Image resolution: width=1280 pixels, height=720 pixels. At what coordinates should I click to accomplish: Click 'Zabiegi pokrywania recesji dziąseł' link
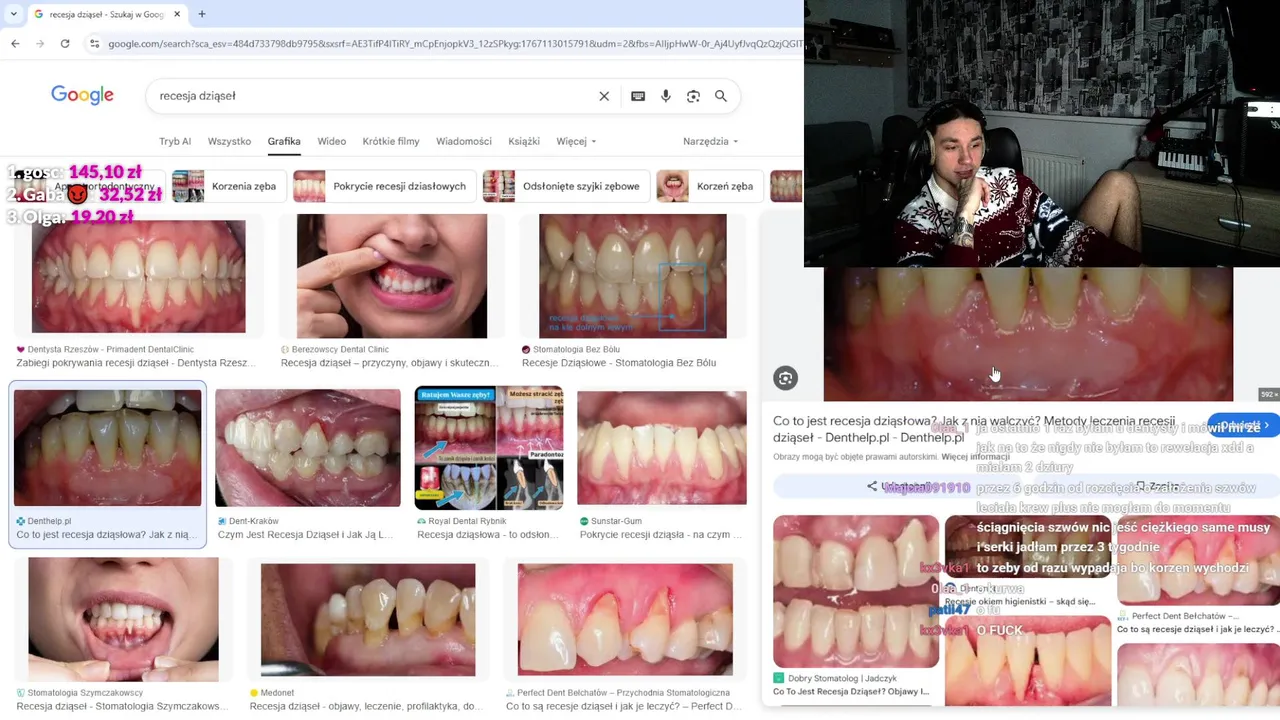(136, 363)
